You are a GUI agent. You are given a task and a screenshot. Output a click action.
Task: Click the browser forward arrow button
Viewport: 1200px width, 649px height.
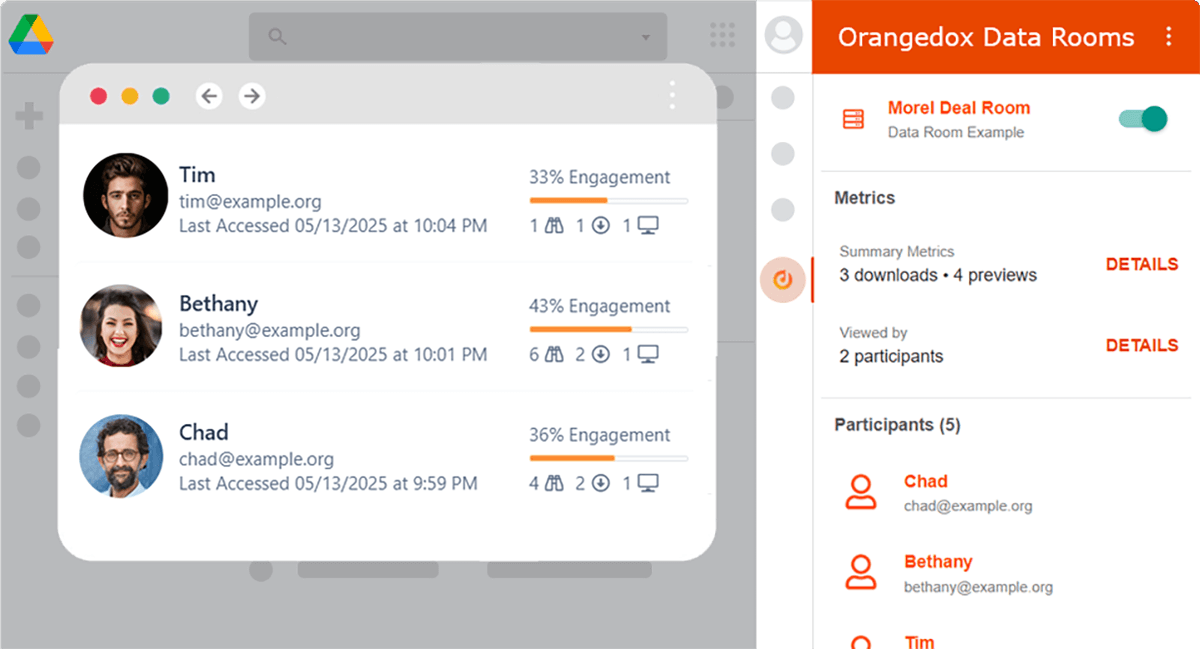tap(252, 96)
